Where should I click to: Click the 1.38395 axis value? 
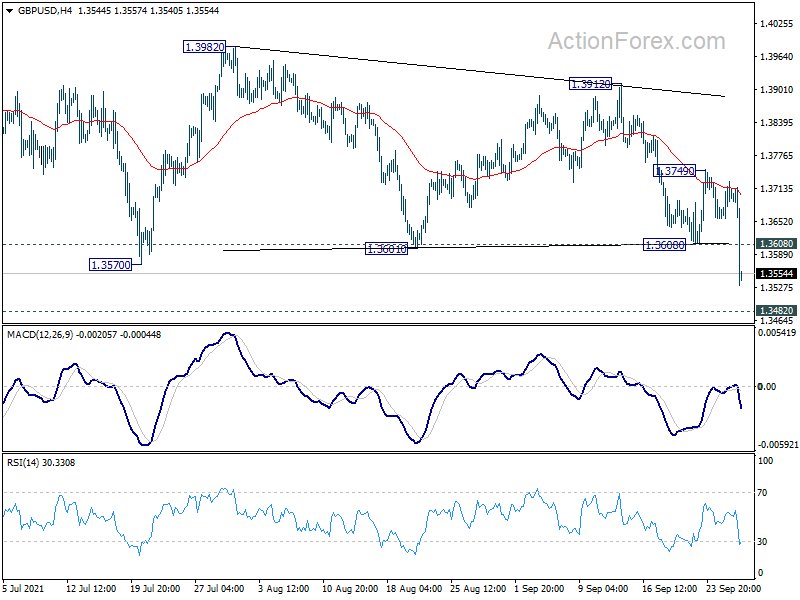point(777,122)
